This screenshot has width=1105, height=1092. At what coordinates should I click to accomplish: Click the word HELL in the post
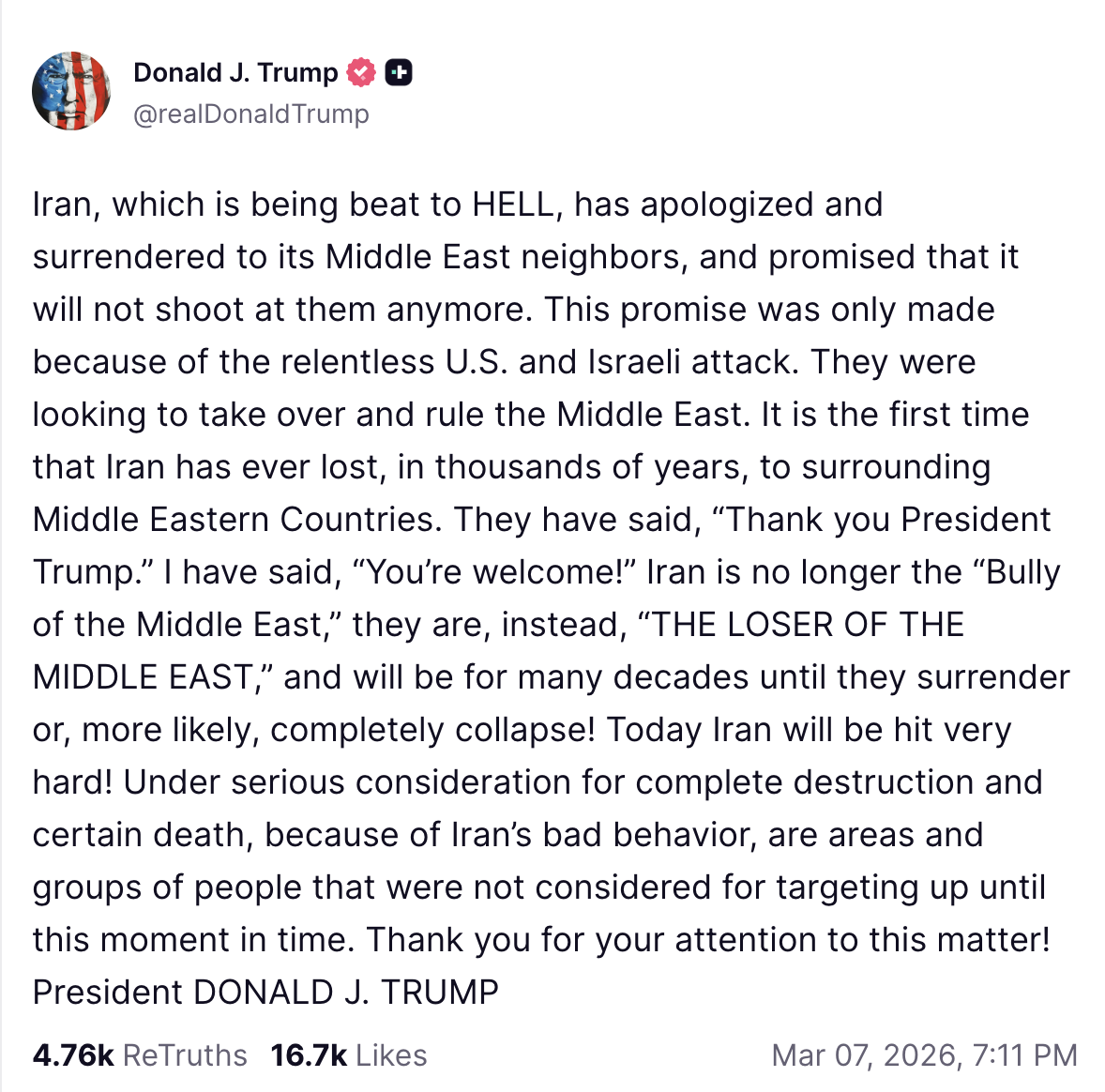(x=513, y=205)
